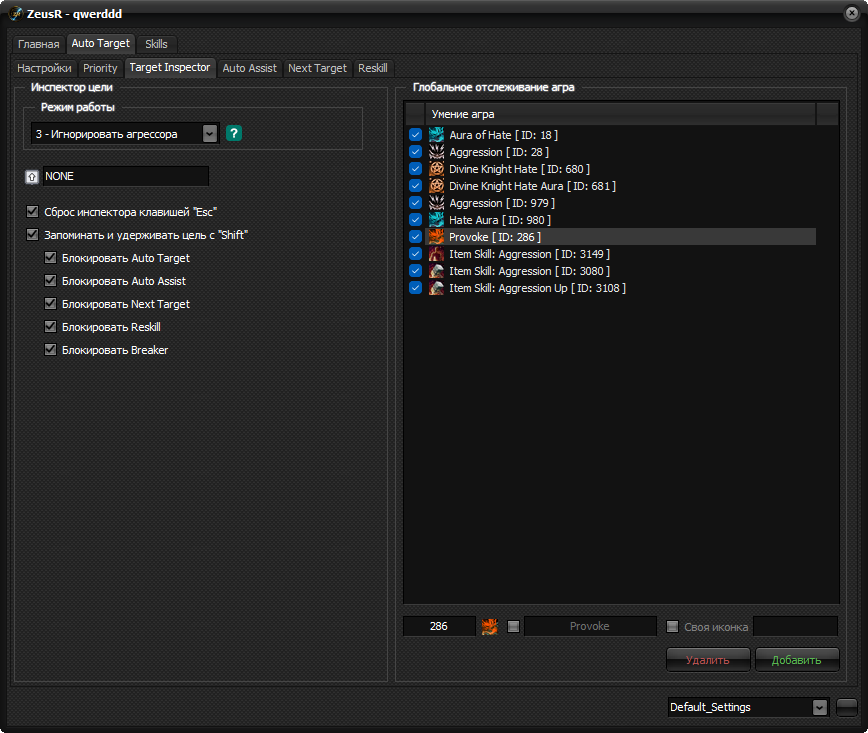
Task: Toggle "Сброс инспектора клавишей Esc" checkbox
Action: point(33,211)
